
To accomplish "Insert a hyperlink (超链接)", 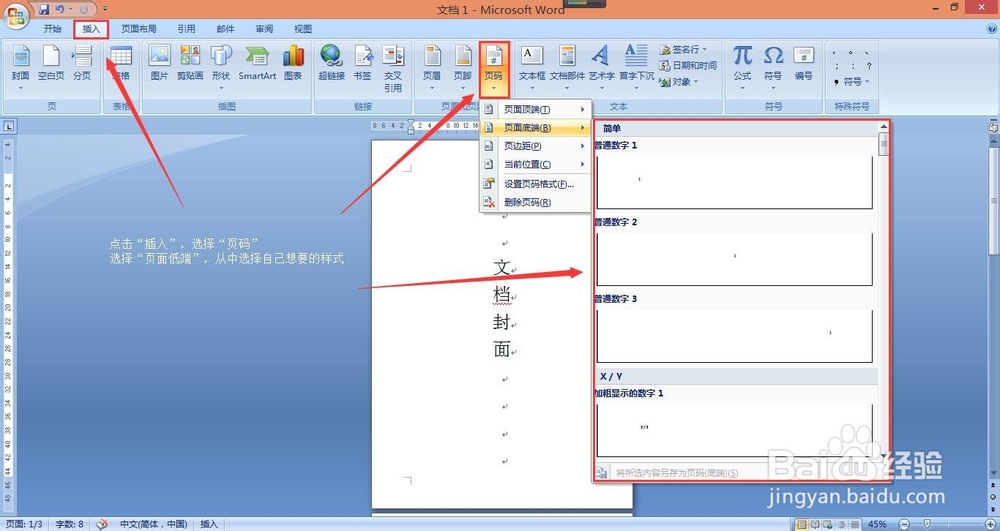I will pos(332,64).
